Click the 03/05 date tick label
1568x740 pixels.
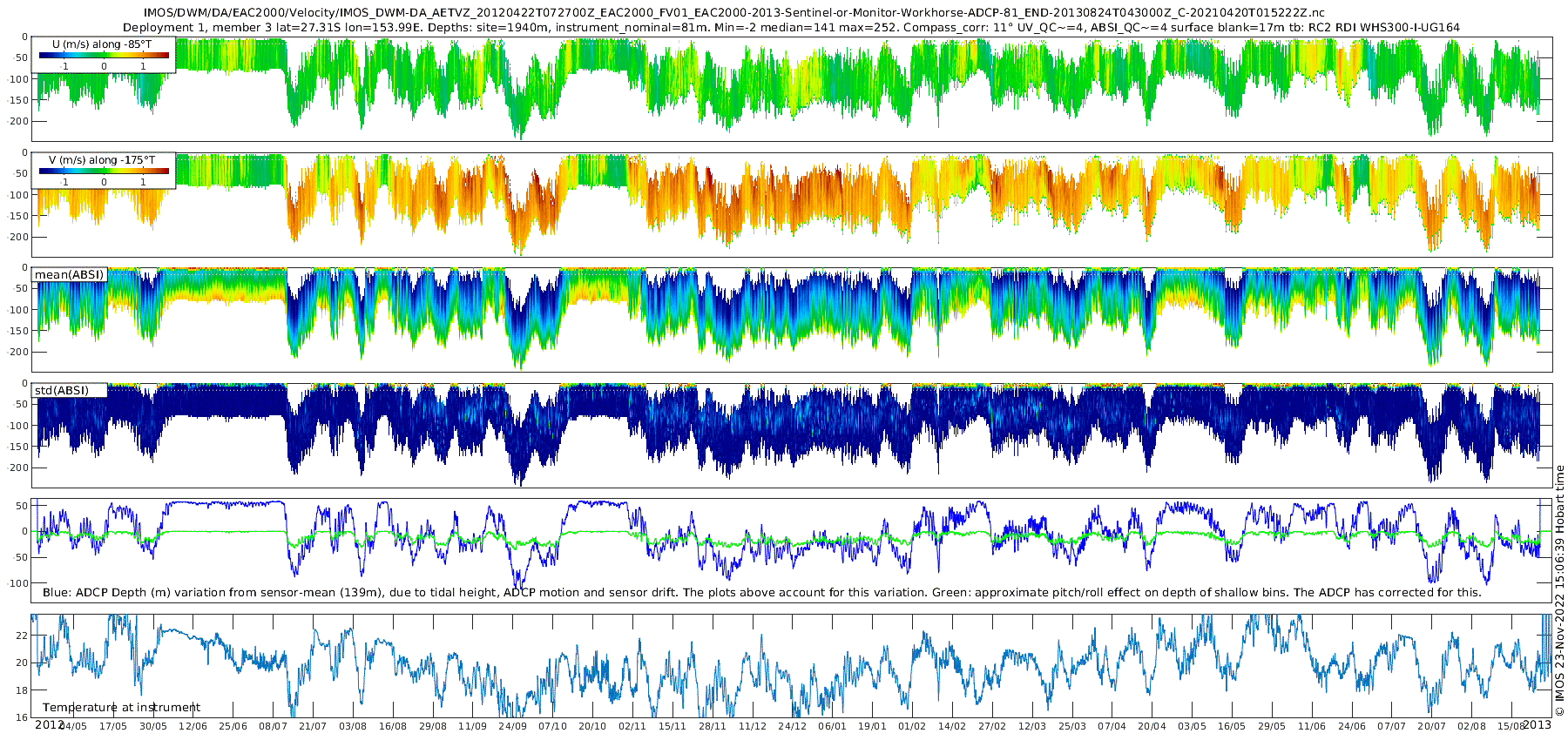pos(1193,726)
